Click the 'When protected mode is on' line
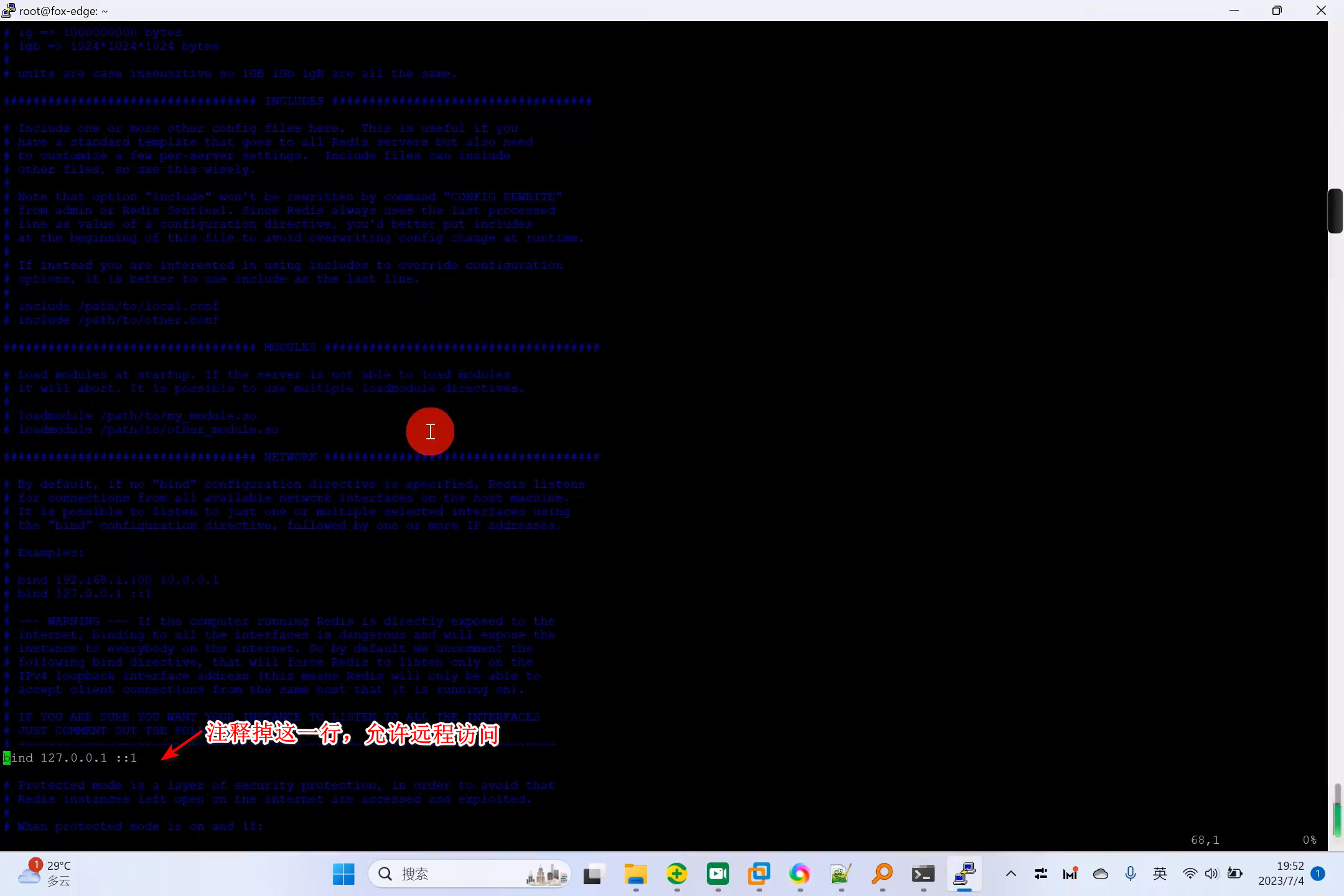Viewport: 1344px width, 896px height. point(134,826)
